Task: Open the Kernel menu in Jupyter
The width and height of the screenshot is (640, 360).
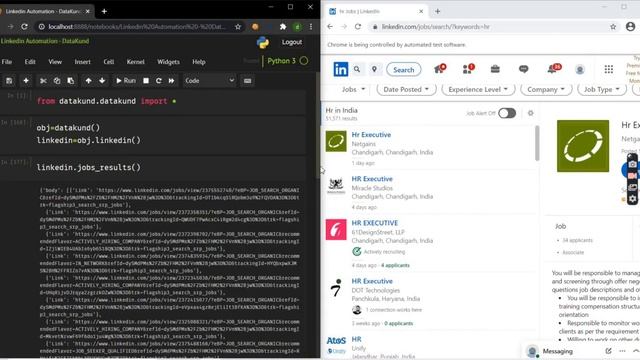Action: coord(136,62)
